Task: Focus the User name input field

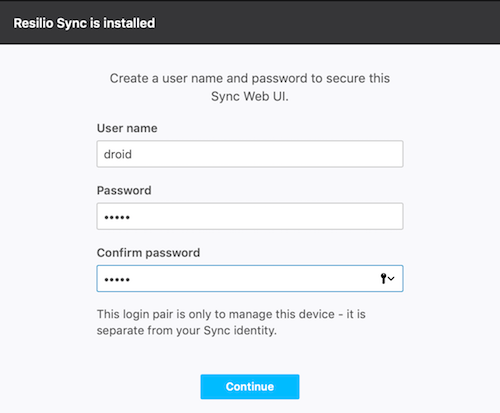Action: coord(250,154)
